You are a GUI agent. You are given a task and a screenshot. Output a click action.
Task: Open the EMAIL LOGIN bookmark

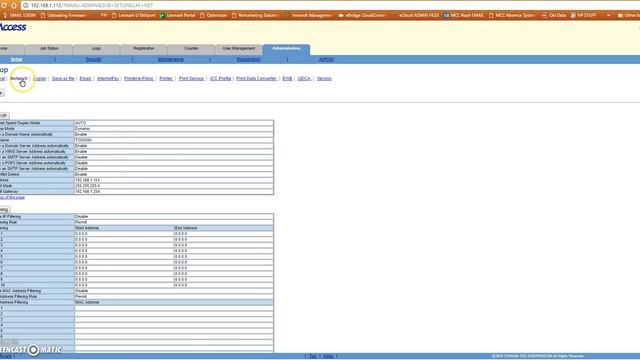(20, 15)
